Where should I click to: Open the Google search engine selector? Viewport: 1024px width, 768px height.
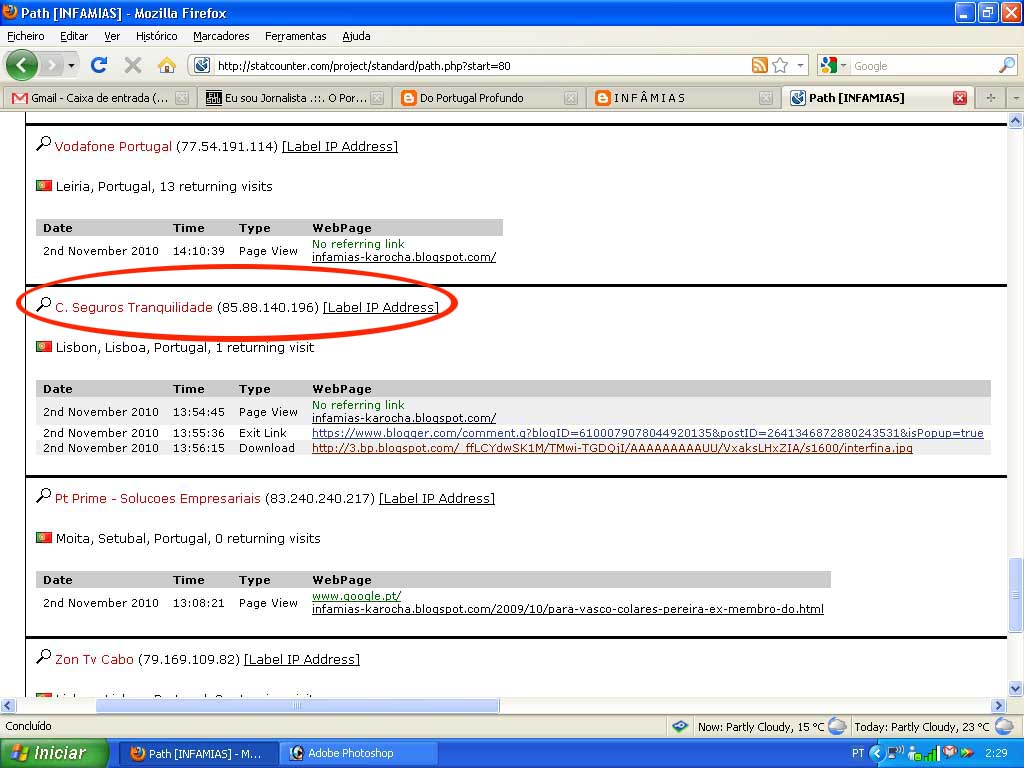click(x=833, y=65)
